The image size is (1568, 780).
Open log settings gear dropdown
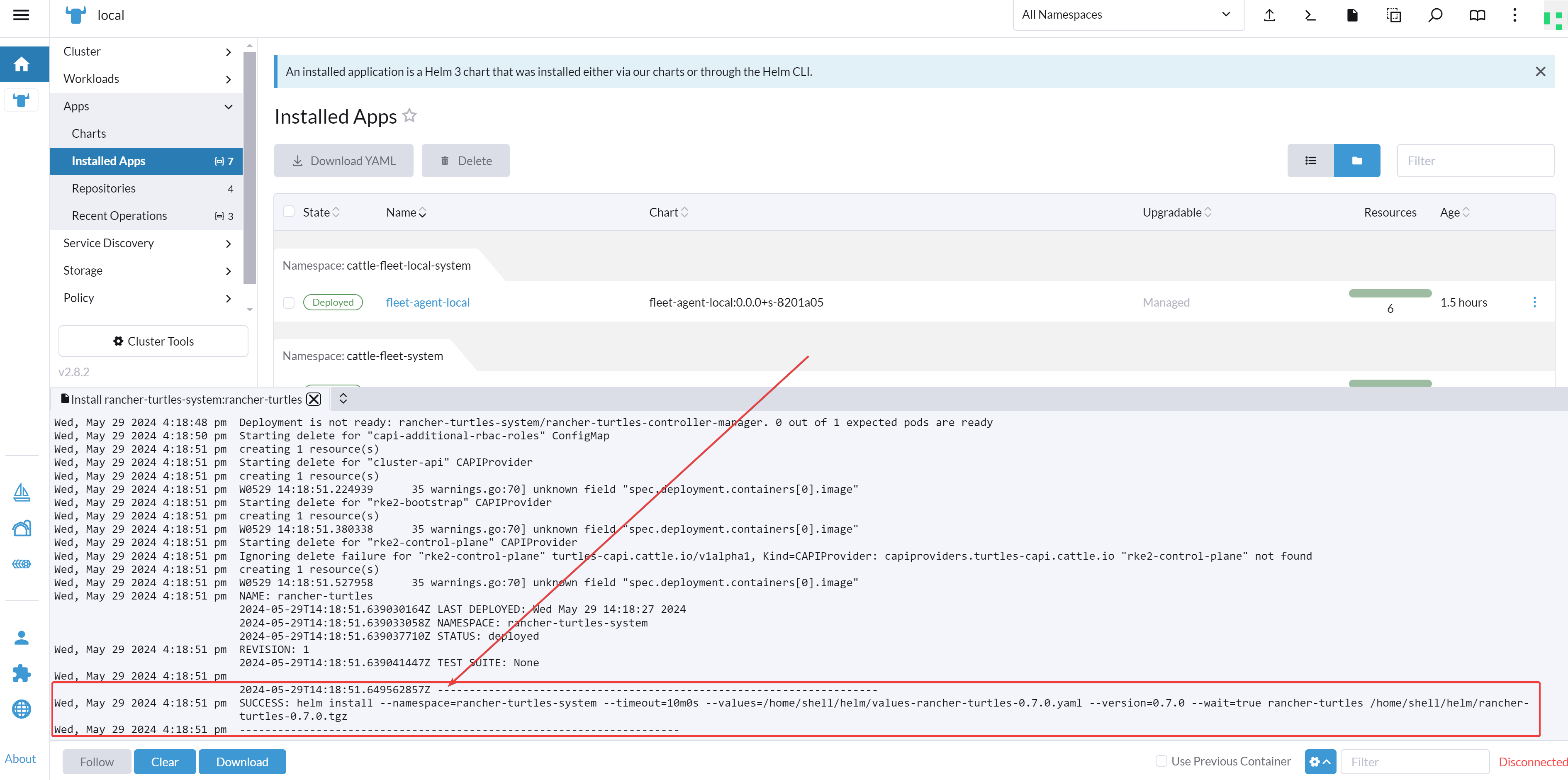pyautogui.click(x=1320, y=762)
